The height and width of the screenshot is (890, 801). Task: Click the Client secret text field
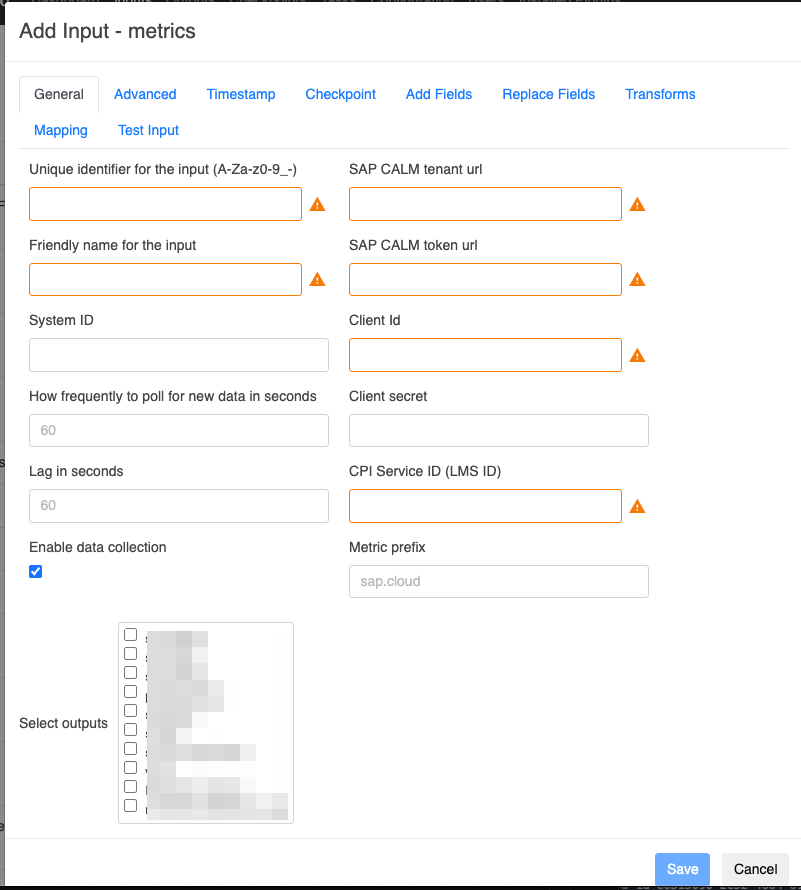coord(499,430)
